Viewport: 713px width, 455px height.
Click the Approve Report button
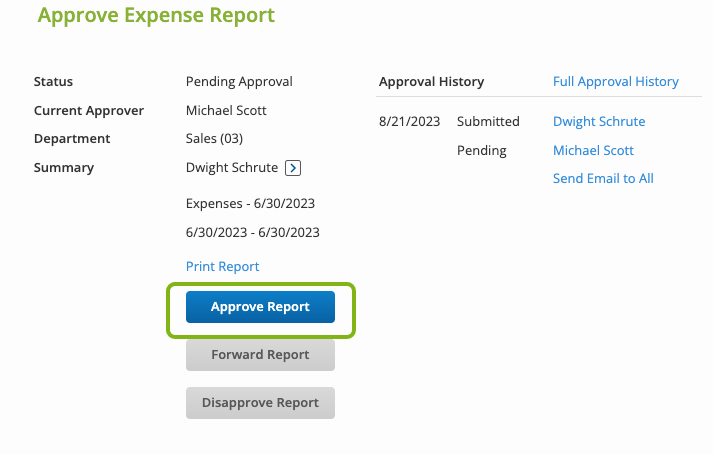pyautogui.click(x=260, y=307)
